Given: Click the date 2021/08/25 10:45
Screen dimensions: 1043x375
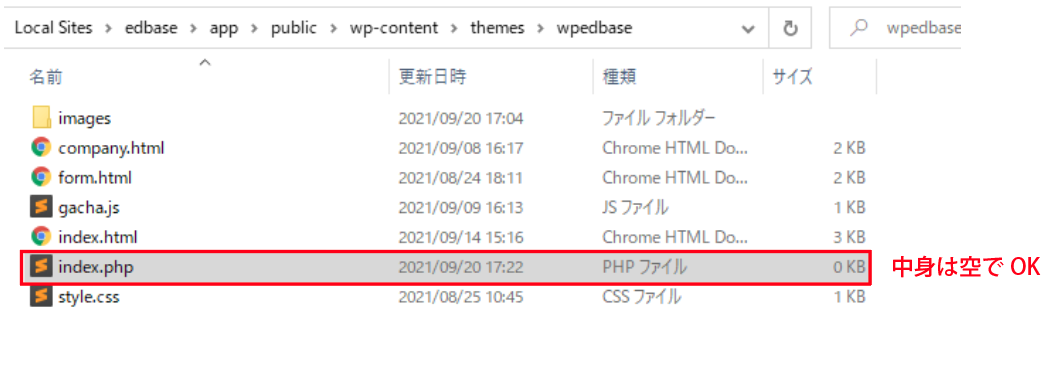Looking at the screenshot, I should (461, 297).
